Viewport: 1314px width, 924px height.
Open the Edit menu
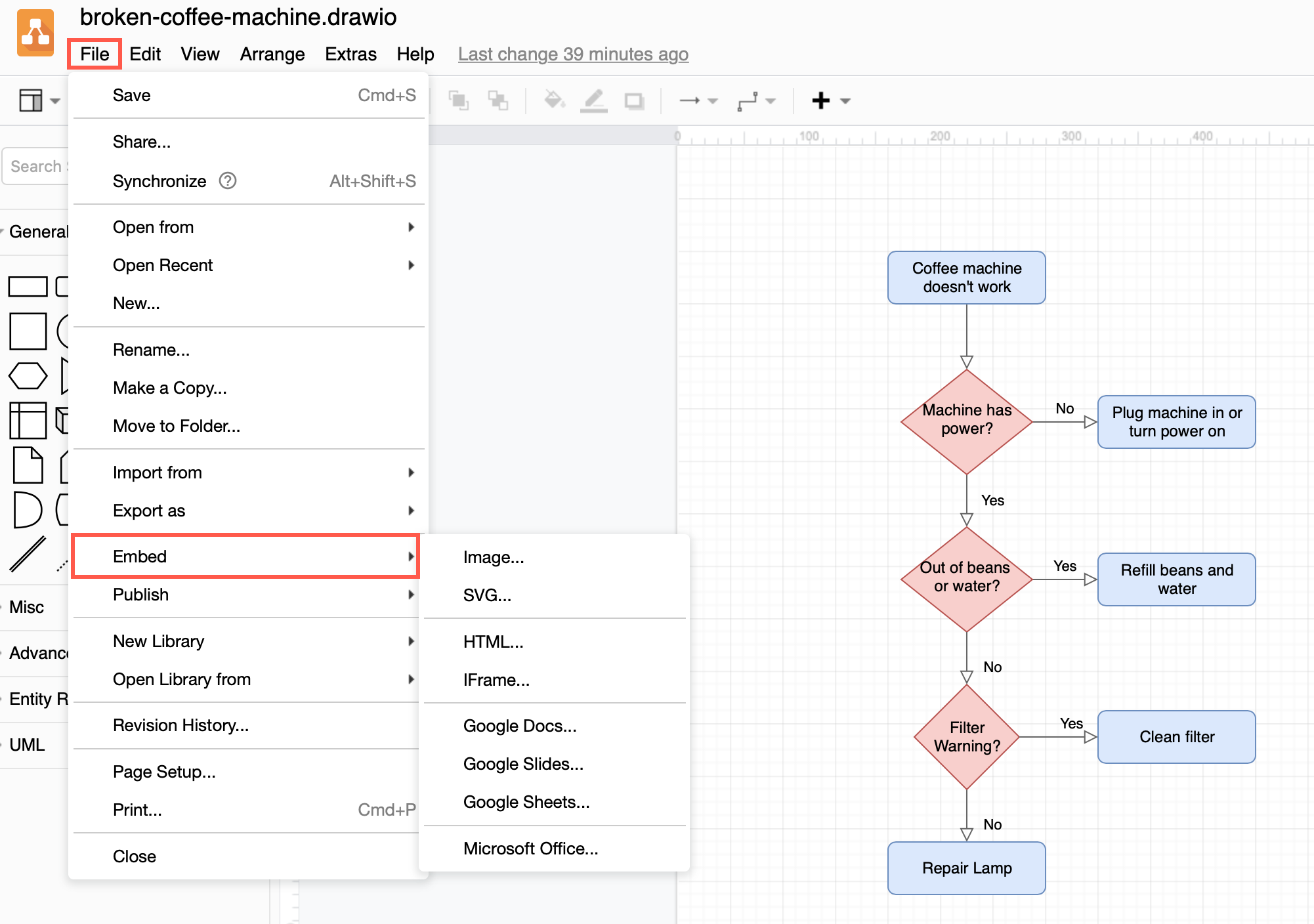point(145,54)
